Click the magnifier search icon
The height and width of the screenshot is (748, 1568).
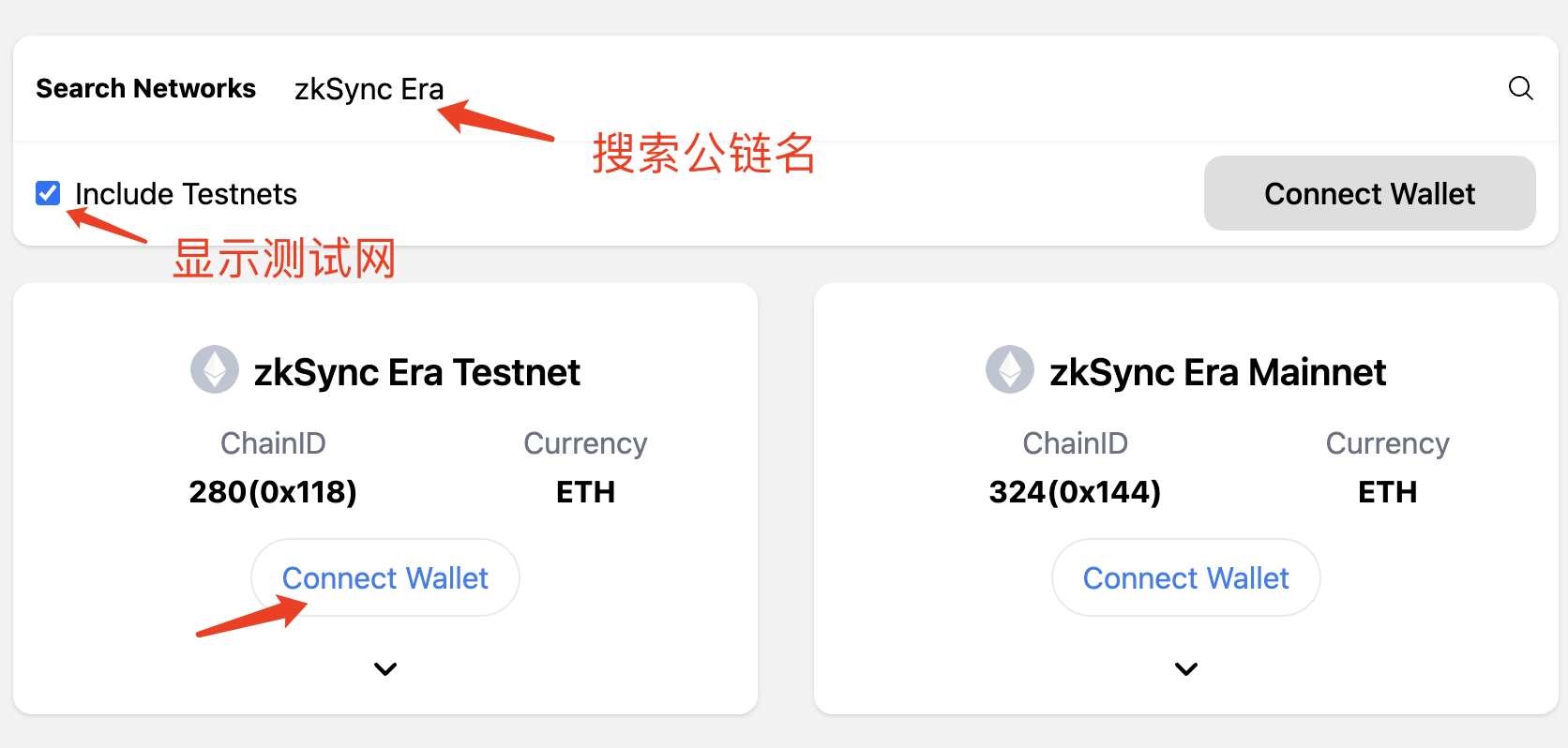coord(1520,88)
